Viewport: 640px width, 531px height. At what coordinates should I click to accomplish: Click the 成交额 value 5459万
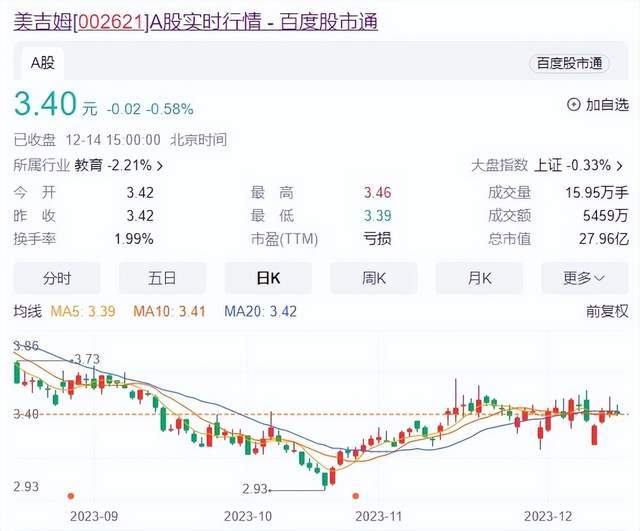605,216
